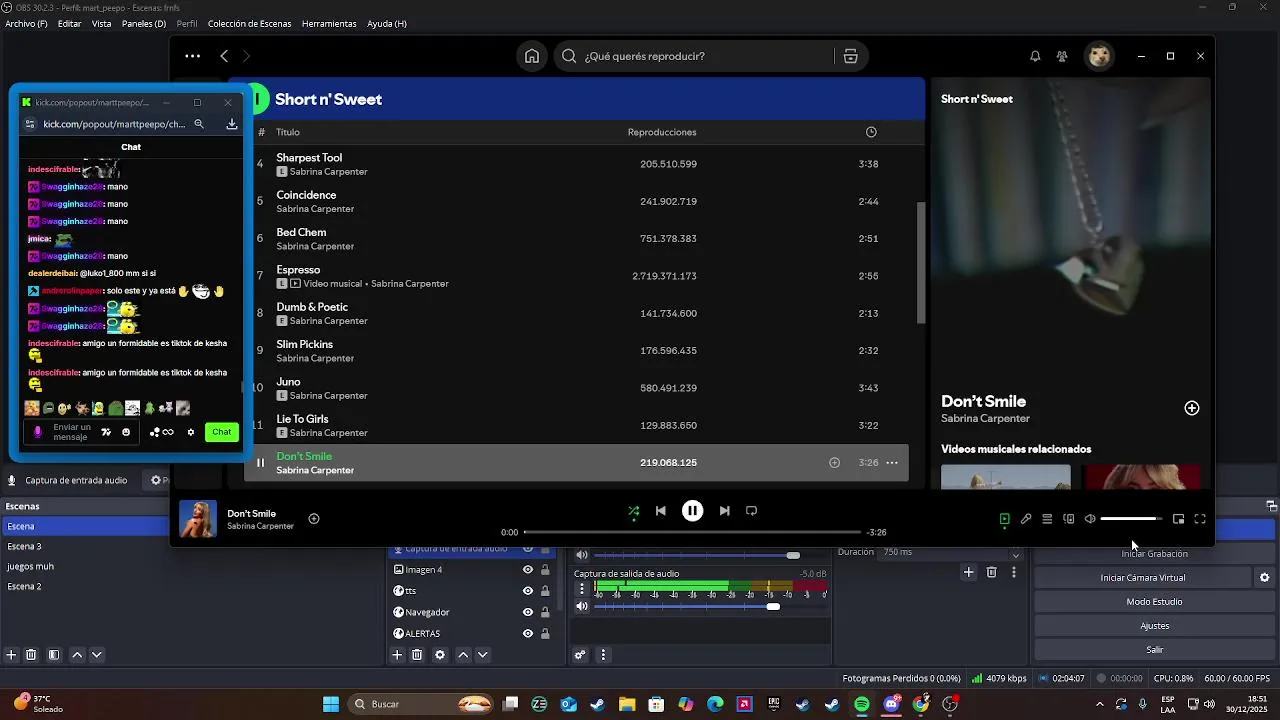Adjust Captura de salida de audio volume slider
The height and width of the screenshot is (720, 1280).
[710, 606]
